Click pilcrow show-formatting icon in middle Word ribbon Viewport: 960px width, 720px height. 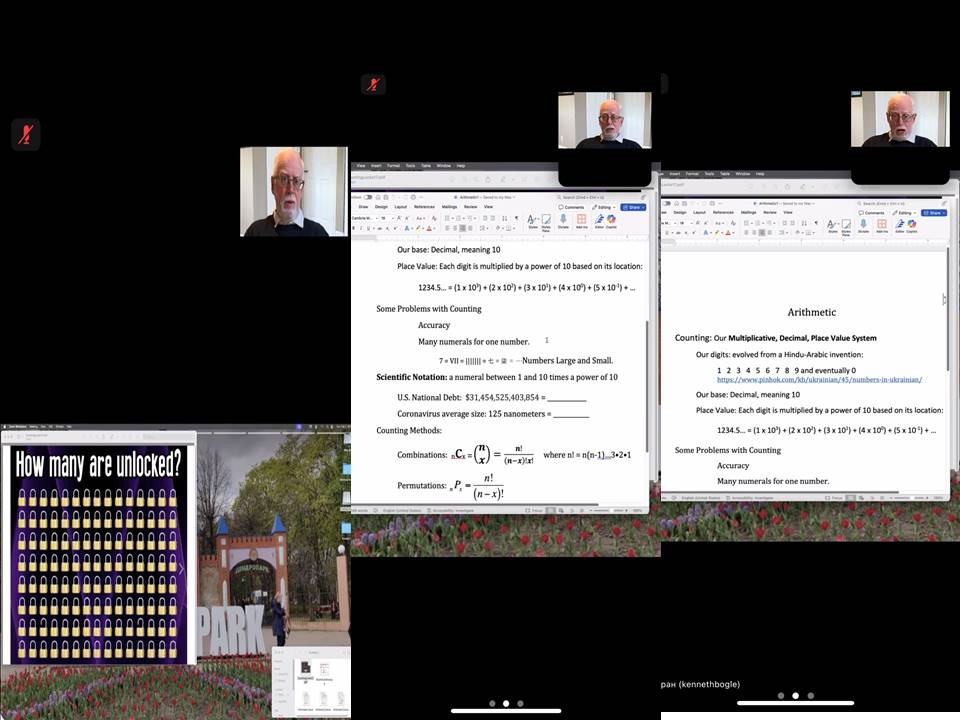pos(516,217)
